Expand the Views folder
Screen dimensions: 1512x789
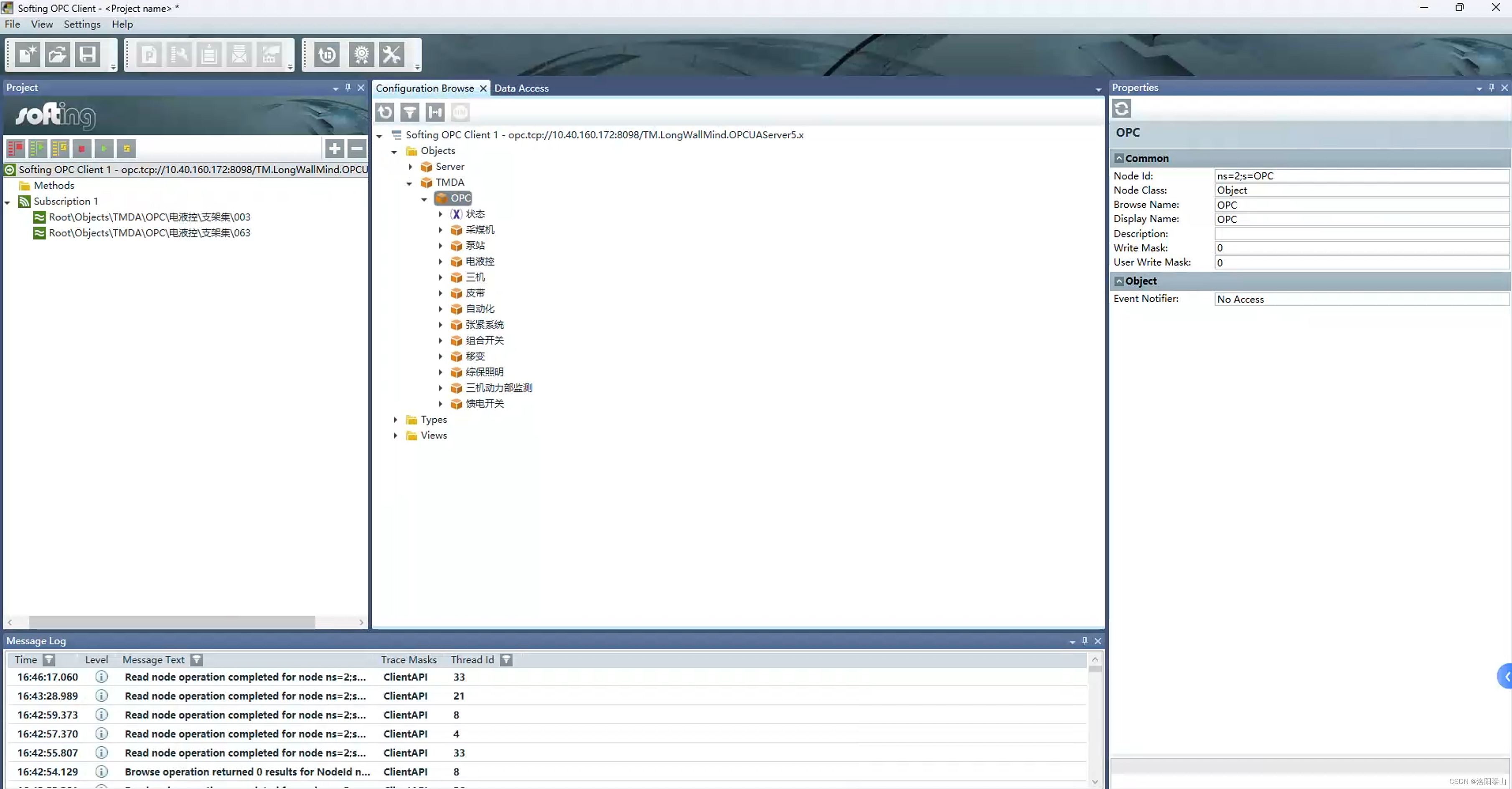pos(395,435)
